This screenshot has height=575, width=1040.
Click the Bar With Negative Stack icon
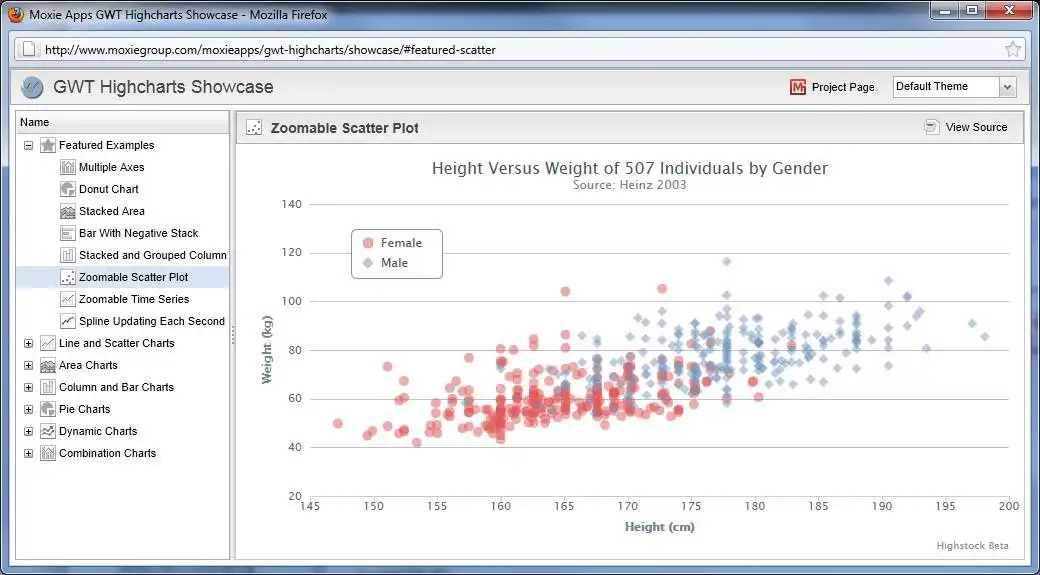68,233
